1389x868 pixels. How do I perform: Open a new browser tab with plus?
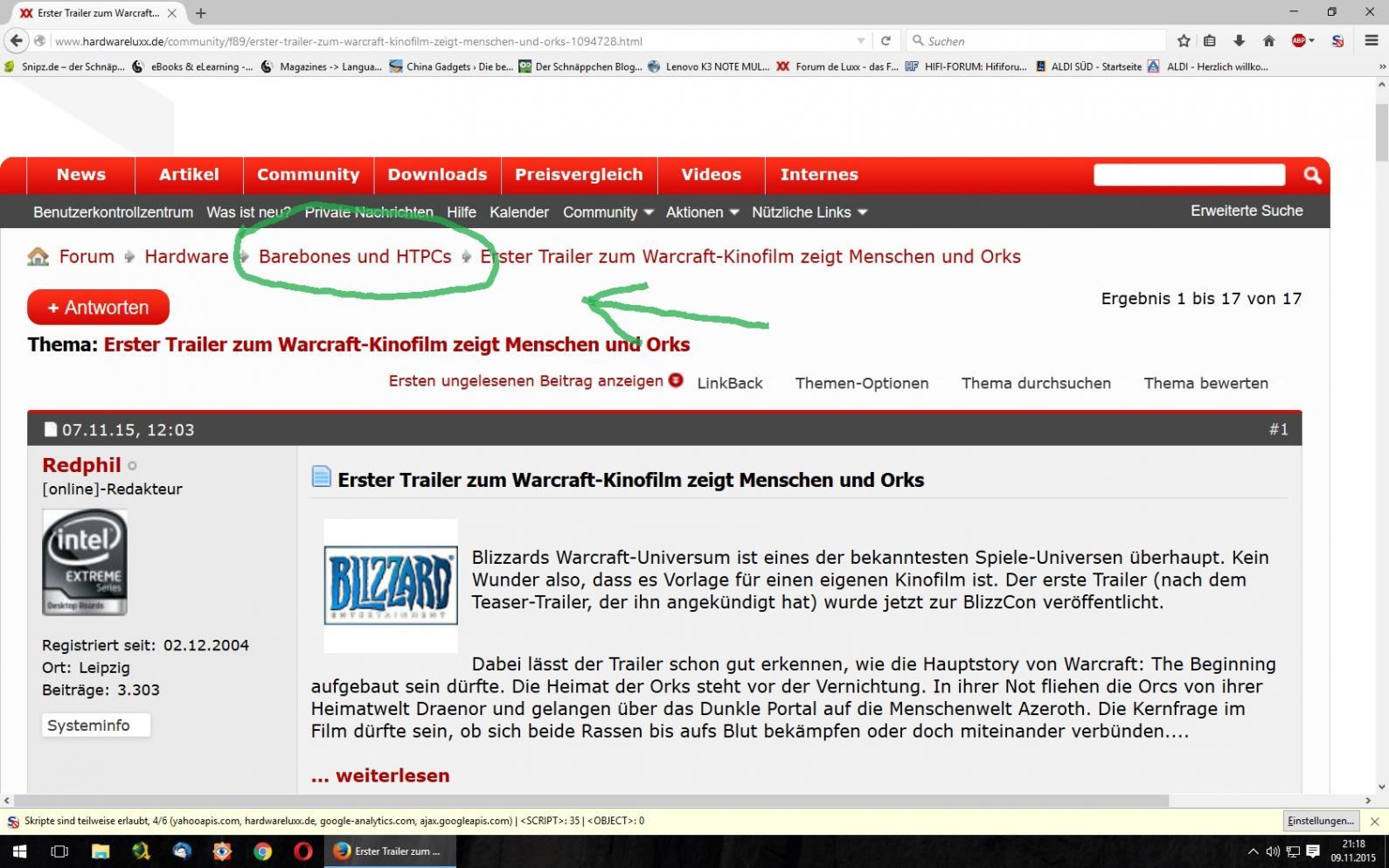[201, 13]
